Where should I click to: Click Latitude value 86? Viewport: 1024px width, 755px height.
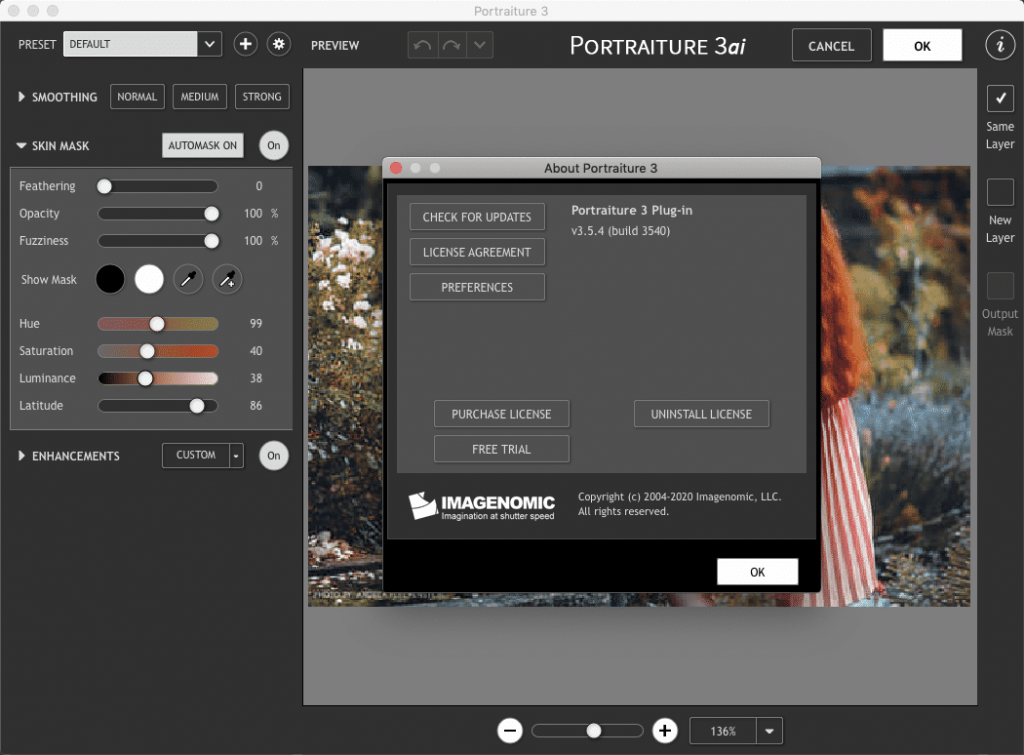[256, 406]
